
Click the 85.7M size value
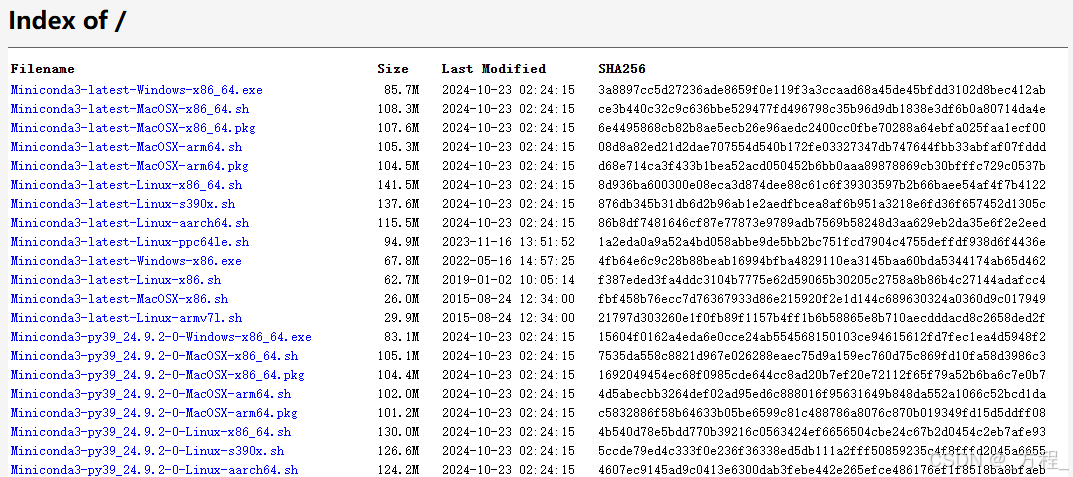(x=402, y=90)
